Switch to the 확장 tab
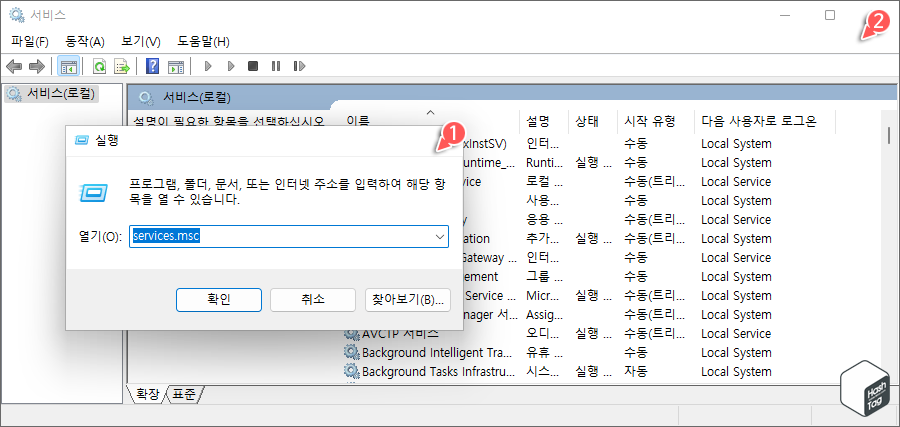900x427 pixels. tap(148, 394)
